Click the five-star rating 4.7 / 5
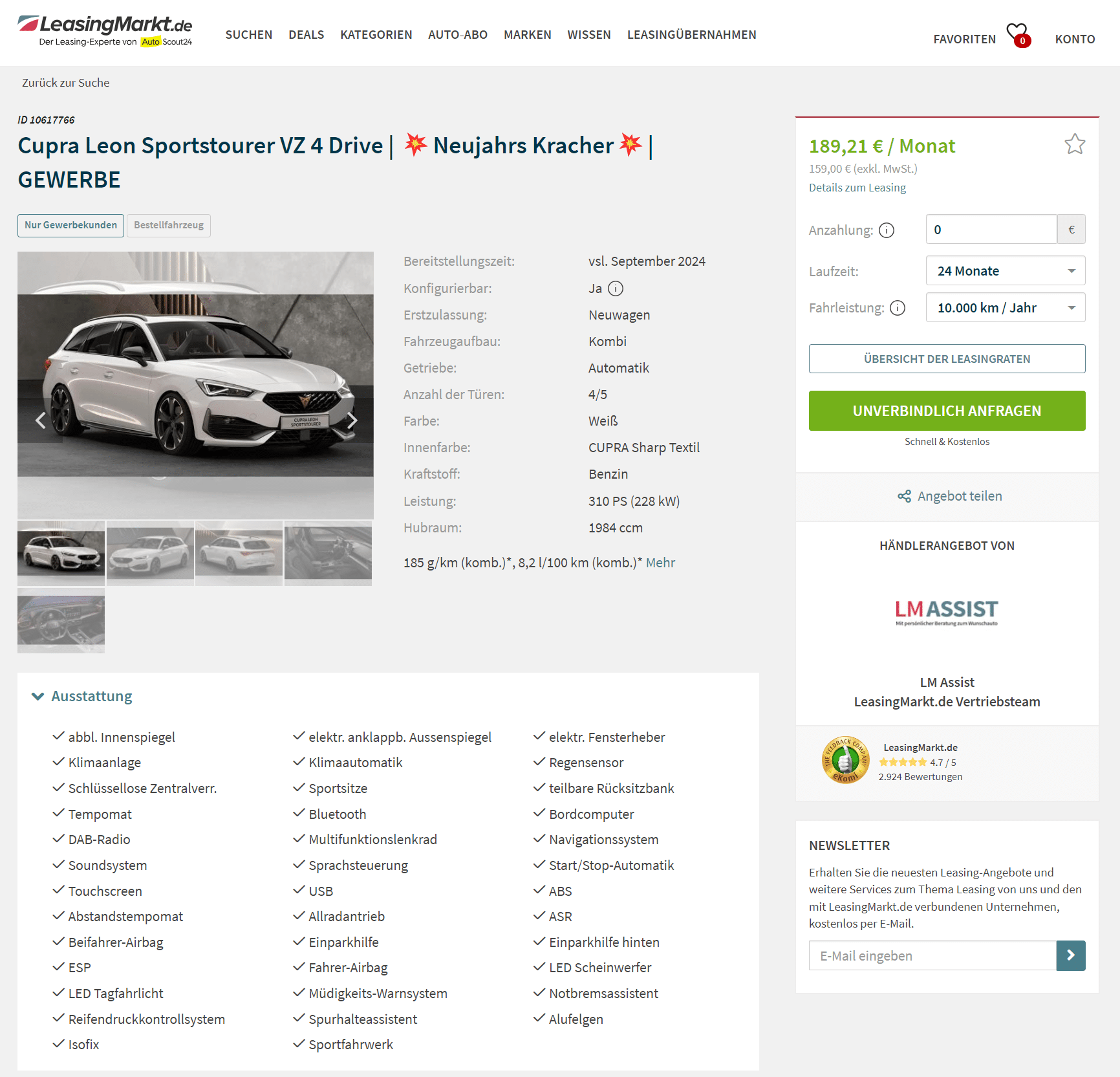The image size is (1120, 1077). coord(917,763)
